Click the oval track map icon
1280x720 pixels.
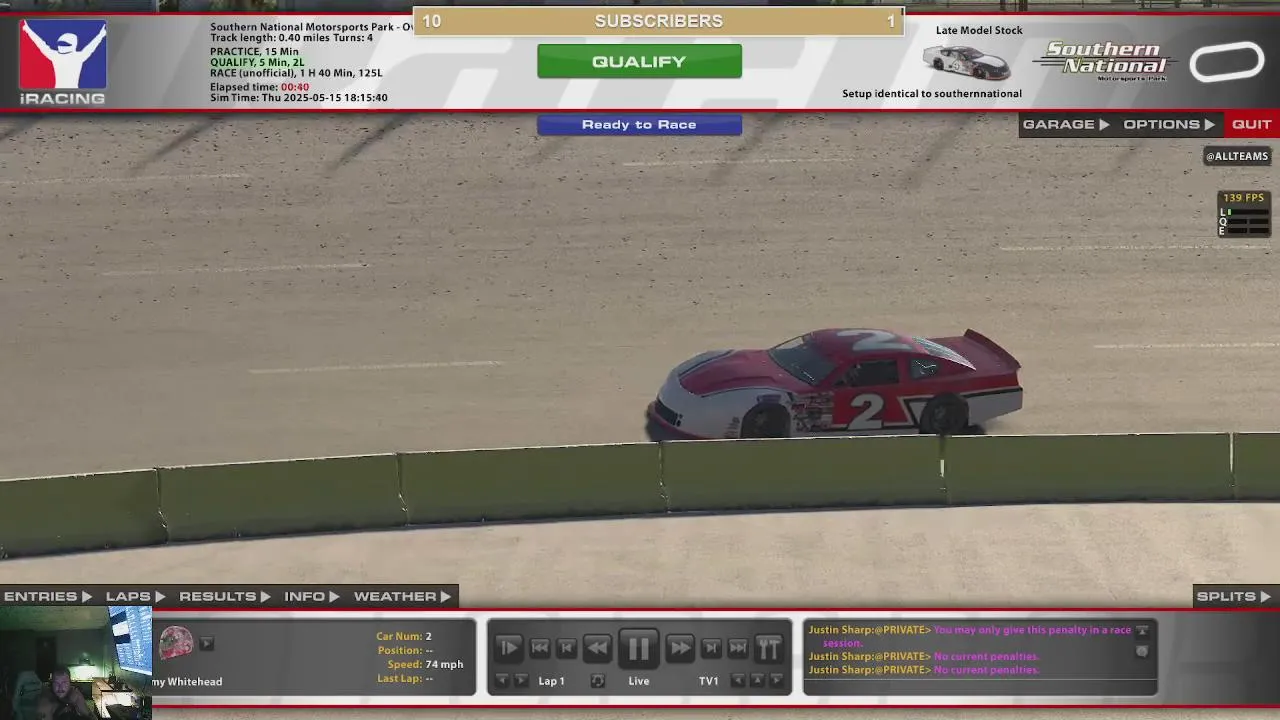coord(1227,62)
